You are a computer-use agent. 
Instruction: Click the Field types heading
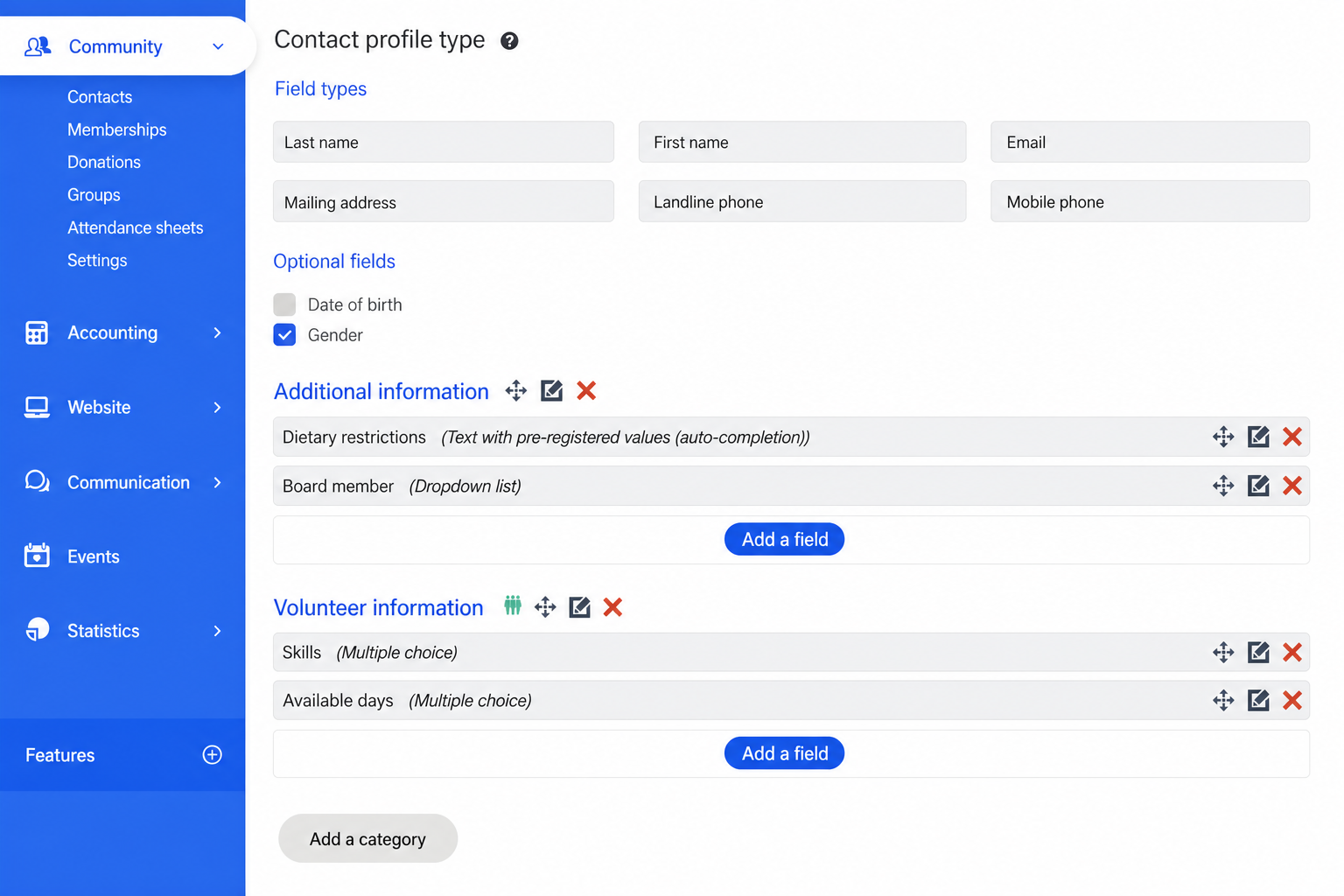tap(320, 89)
